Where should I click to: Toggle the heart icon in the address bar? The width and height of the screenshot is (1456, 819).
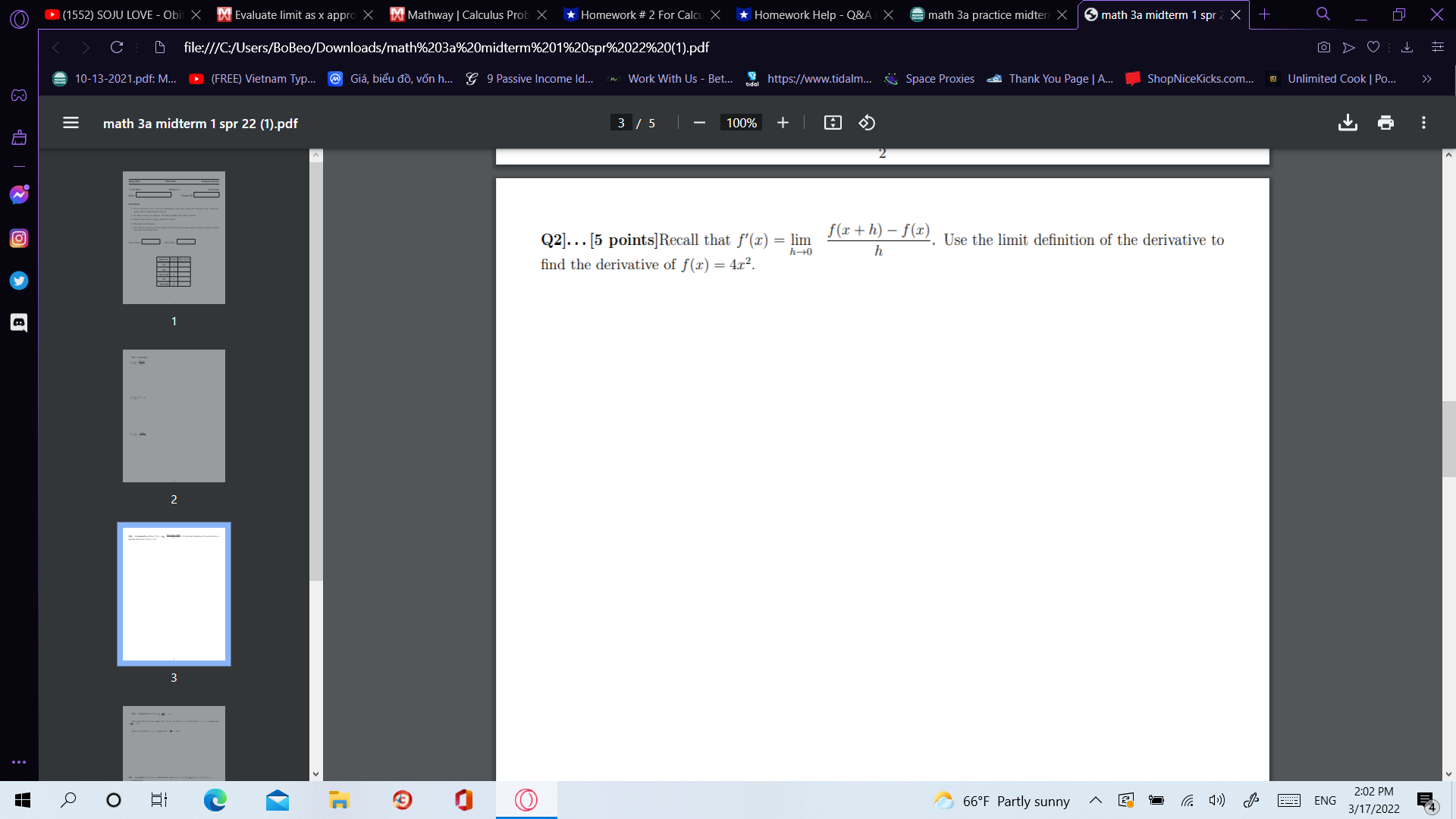point(1373,47)
